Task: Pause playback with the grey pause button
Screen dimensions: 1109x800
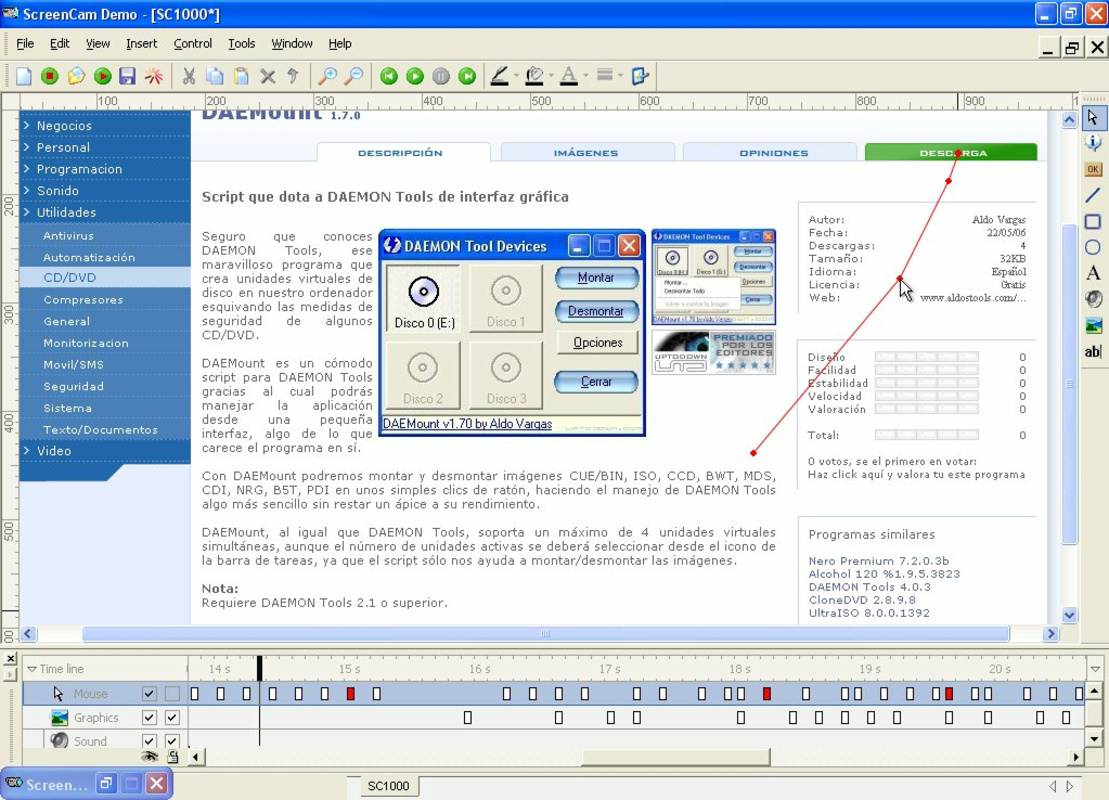Action: click(x=441, y=76)
